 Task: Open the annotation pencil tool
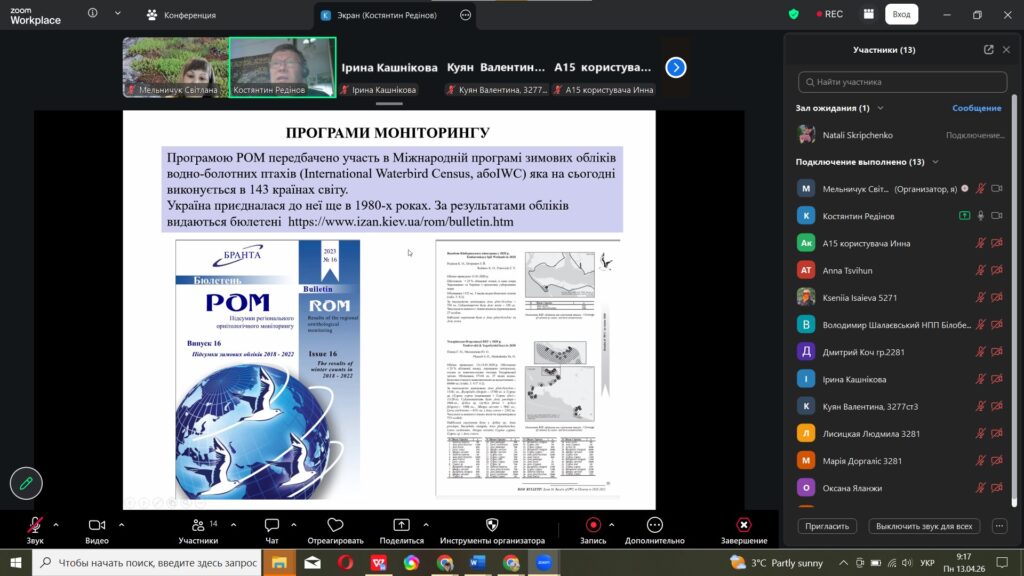(26, 483)
